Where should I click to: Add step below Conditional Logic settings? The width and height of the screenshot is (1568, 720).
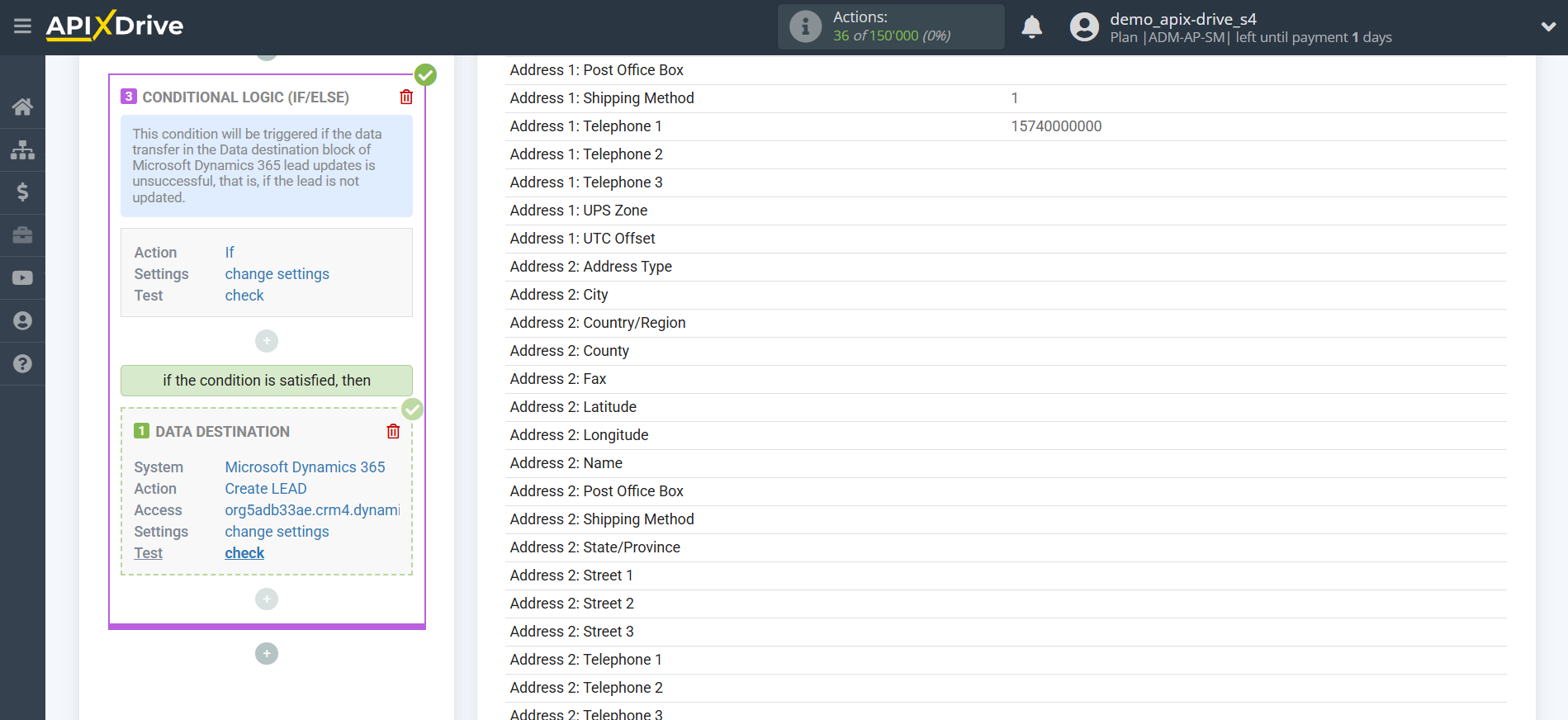(267, 341)
